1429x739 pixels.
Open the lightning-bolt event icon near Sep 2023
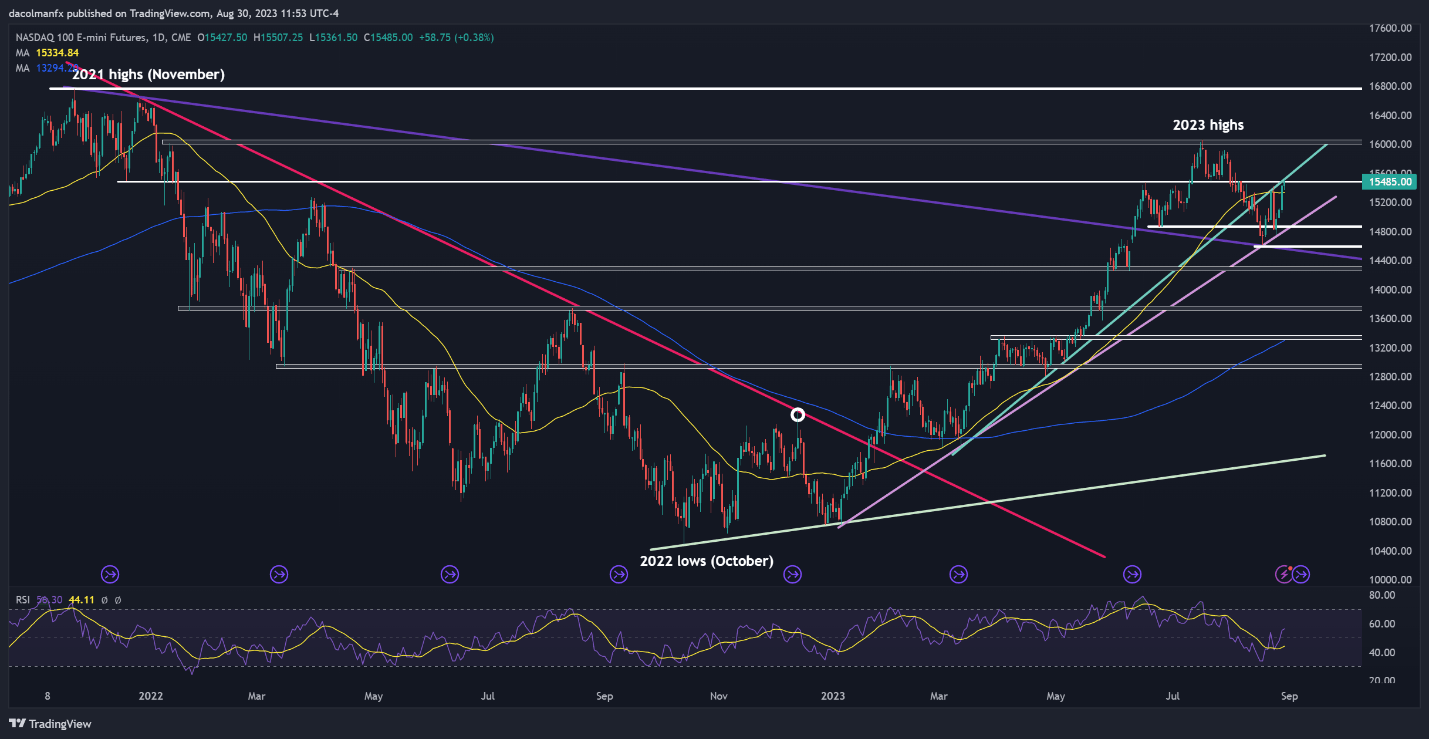(x=1284, y=574)
